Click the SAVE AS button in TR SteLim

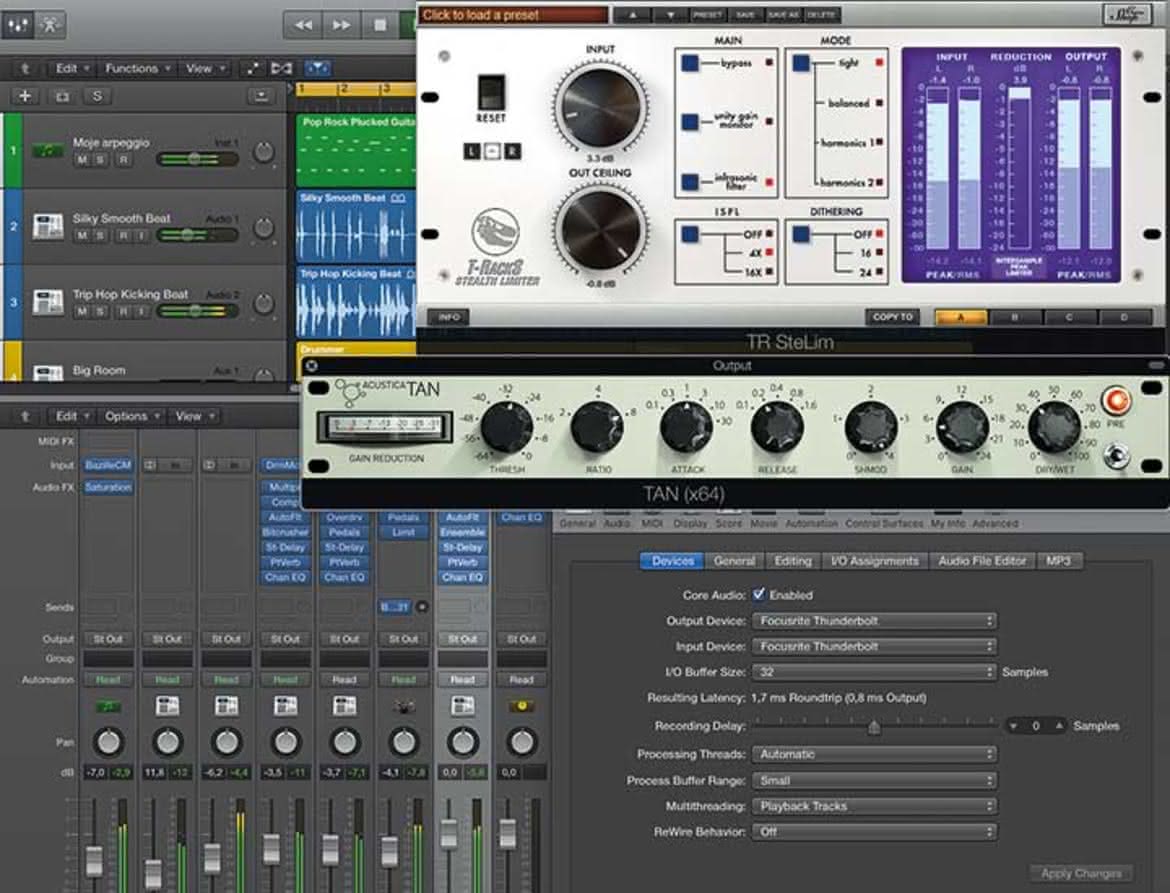point(783,15)
